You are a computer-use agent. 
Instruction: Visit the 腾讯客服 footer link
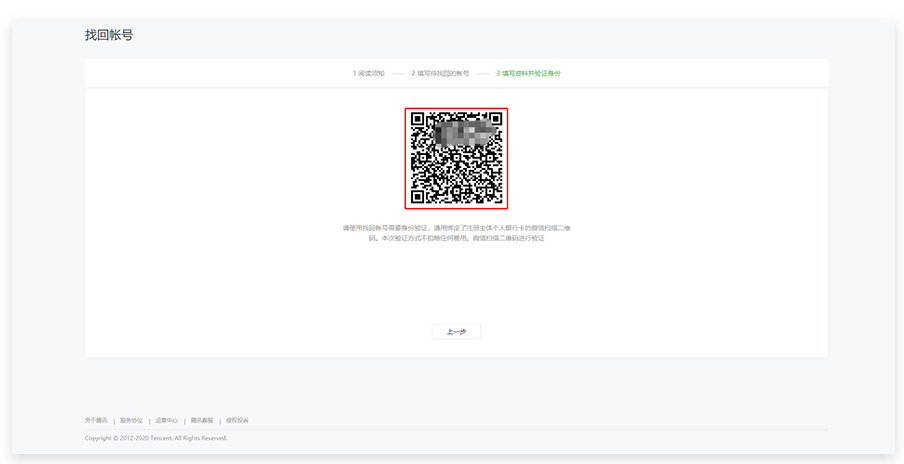(x=202, y=420)
